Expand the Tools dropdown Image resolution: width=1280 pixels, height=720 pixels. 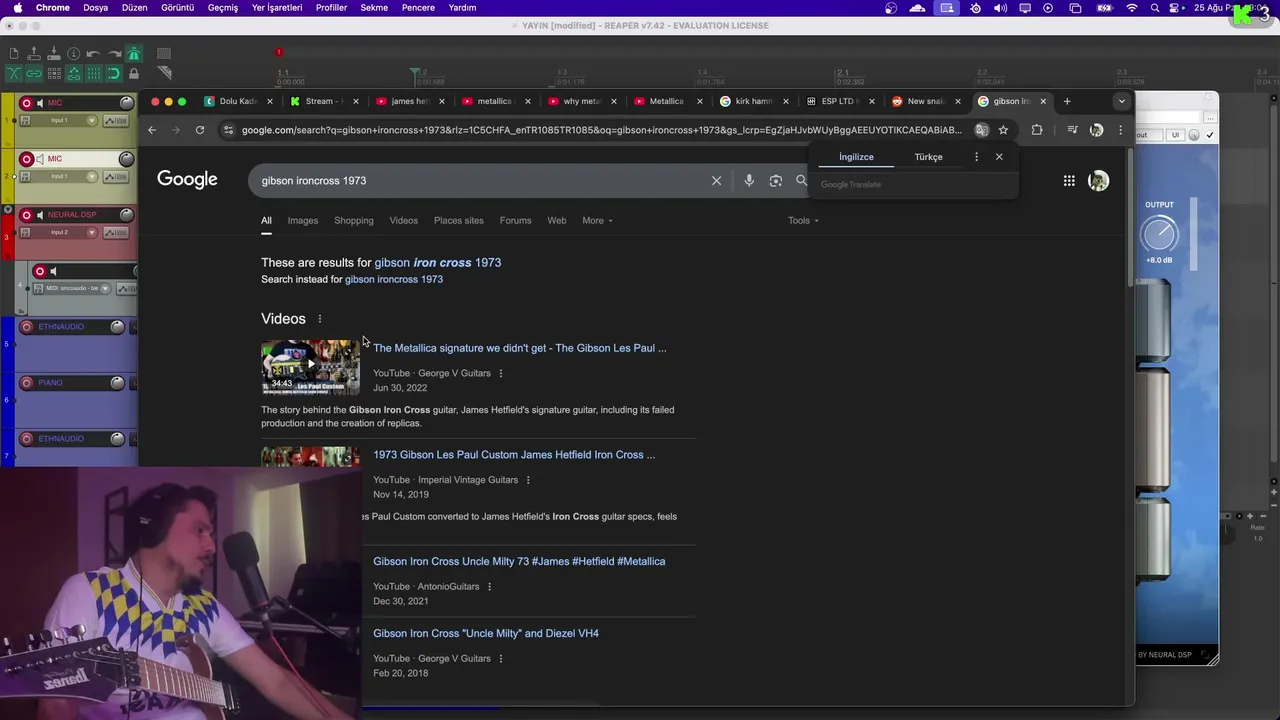click(x=803, y=221)
